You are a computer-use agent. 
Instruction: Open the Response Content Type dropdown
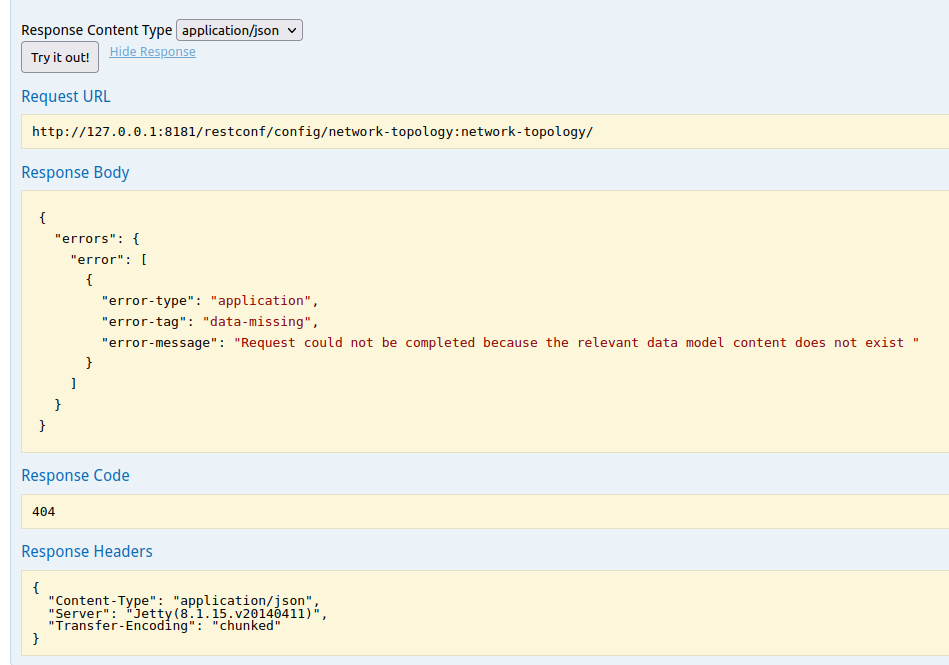239,31
